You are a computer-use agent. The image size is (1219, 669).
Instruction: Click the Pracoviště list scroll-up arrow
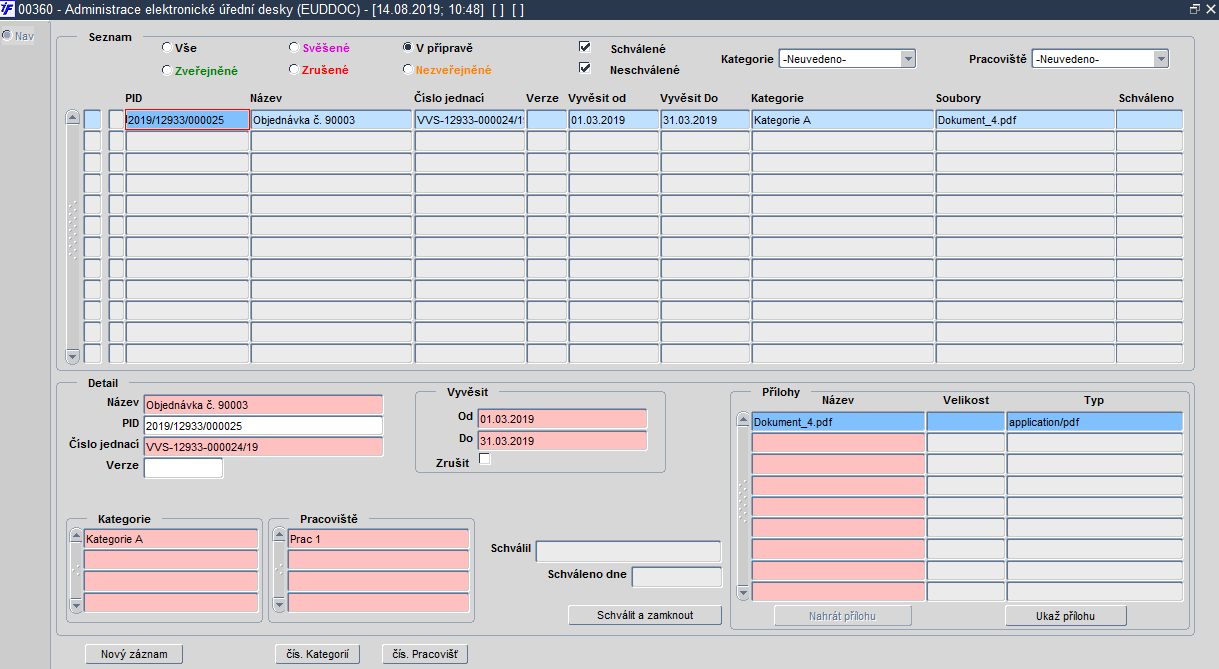(280, 537)
